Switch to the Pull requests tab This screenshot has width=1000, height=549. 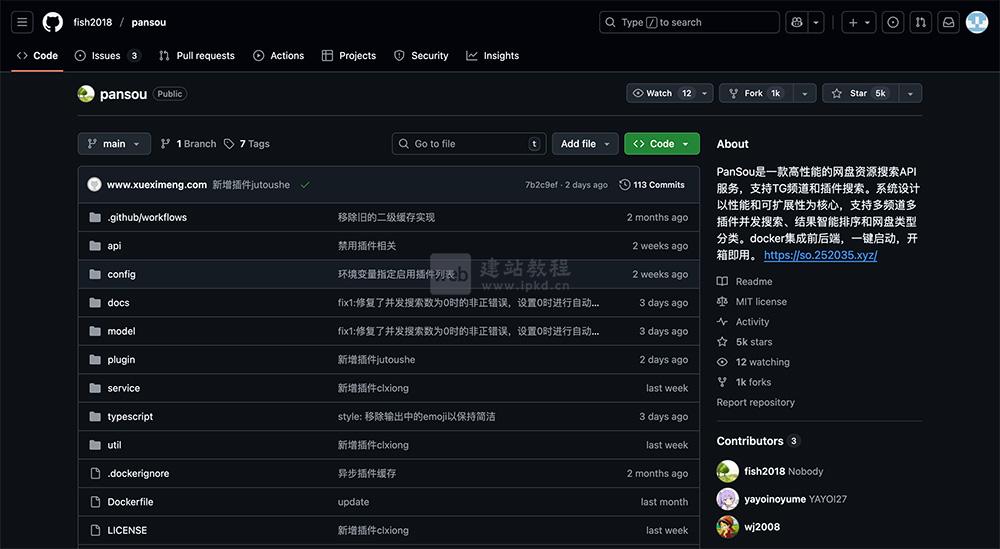pyautogui.click(x=197, y=55)
